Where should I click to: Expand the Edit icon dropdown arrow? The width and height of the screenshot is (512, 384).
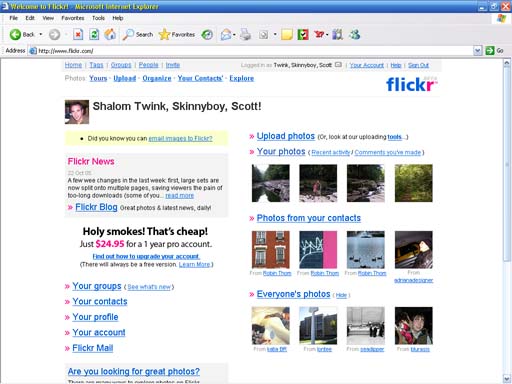pos(275,34)
